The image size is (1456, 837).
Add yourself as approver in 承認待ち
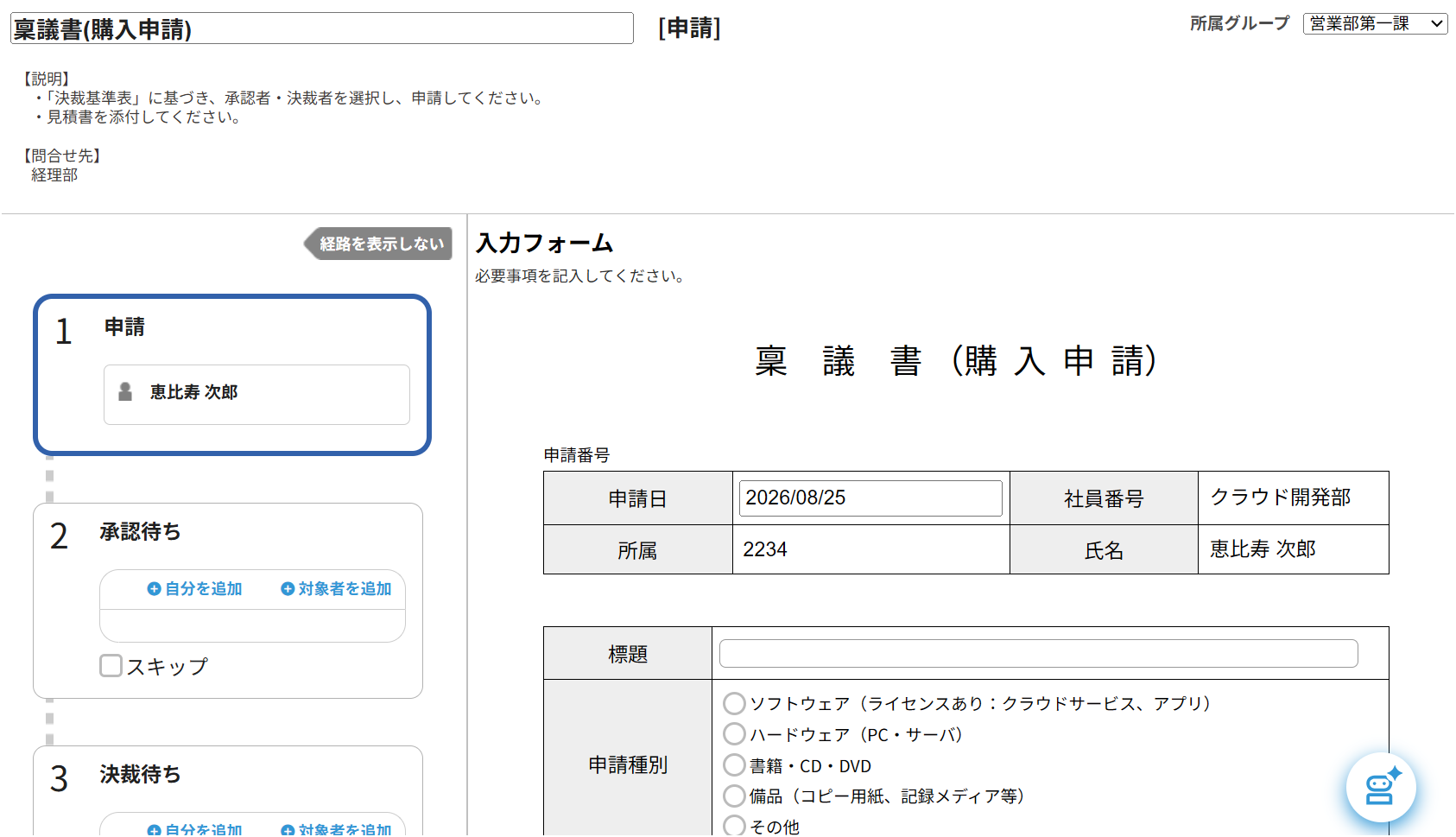click(x=194, y=589)
